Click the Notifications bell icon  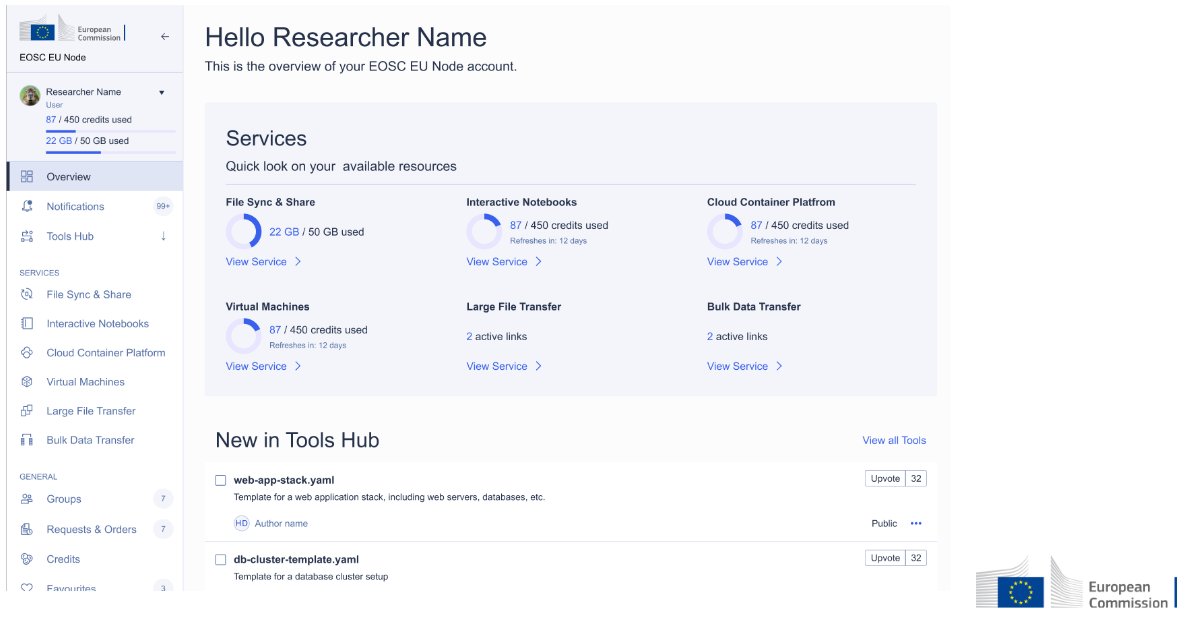pyautogui.click(x=27, y=206)
